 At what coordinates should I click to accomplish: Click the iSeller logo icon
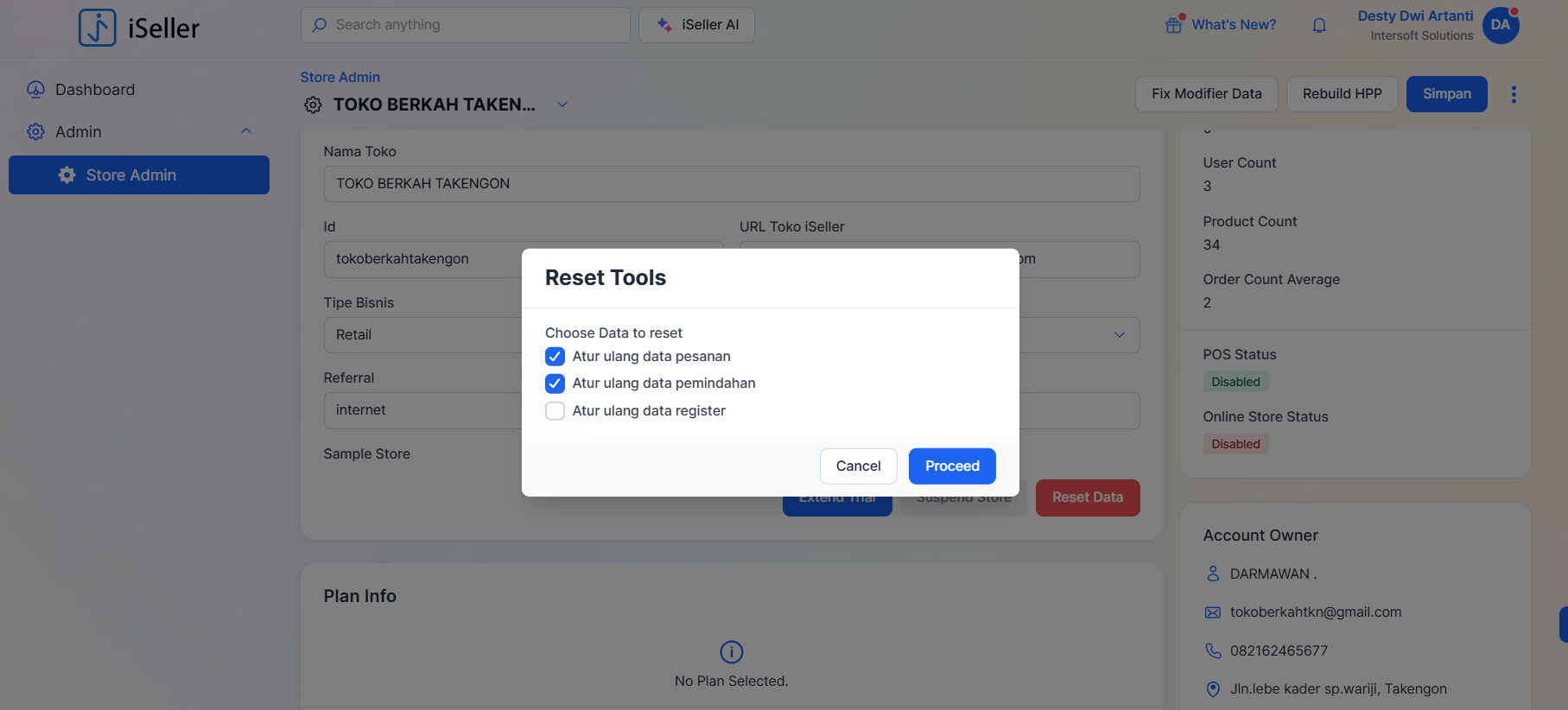click(97, 28)
